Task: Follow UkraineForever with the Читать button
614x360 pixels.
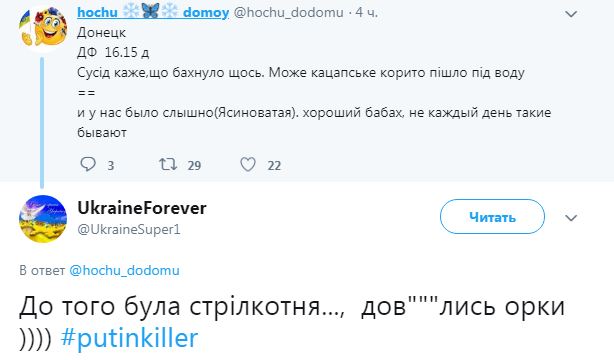Action: click(x=492, y=217)
